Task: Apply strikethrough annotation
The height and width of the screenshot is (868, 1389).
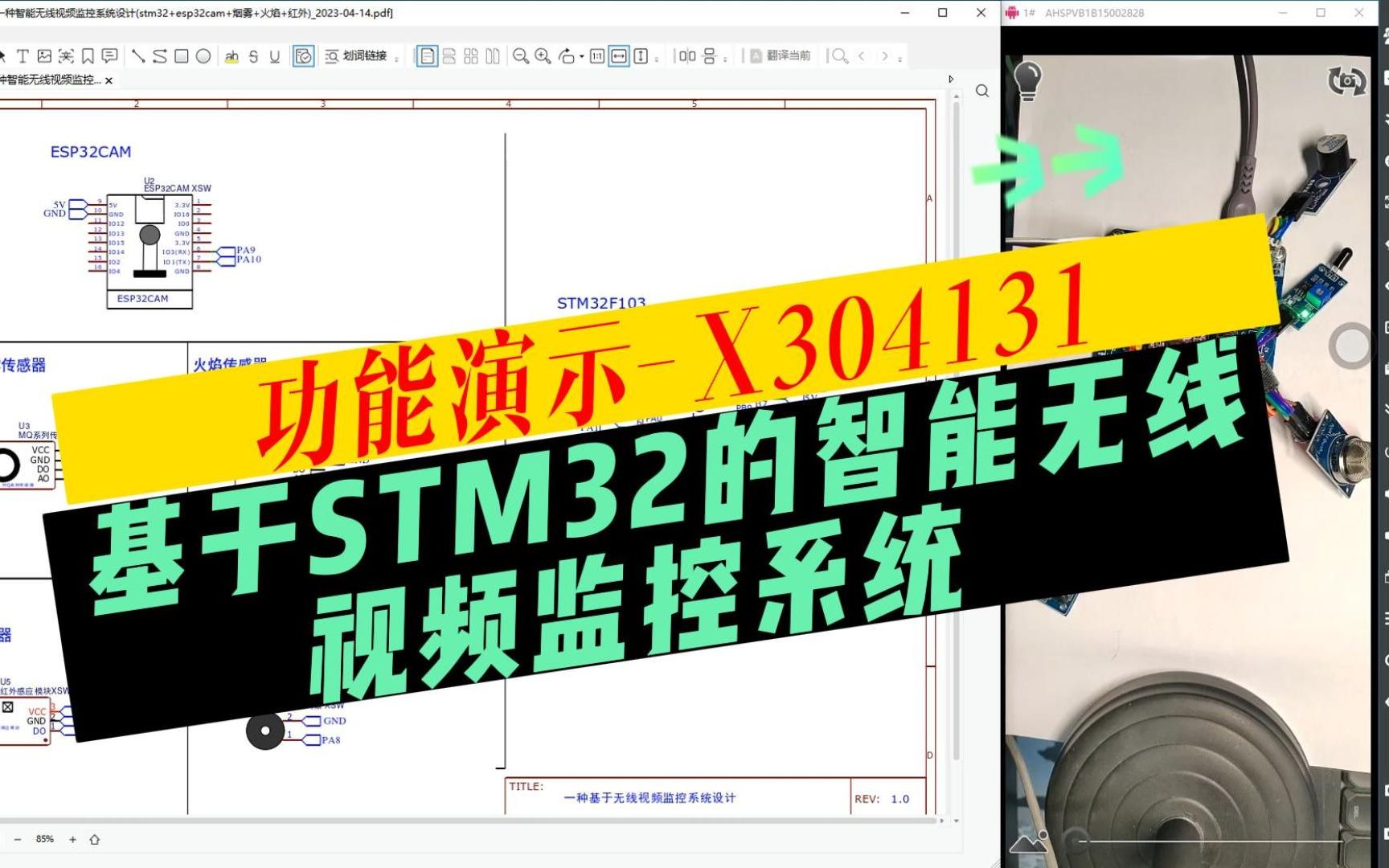Action: pos(253,56)
